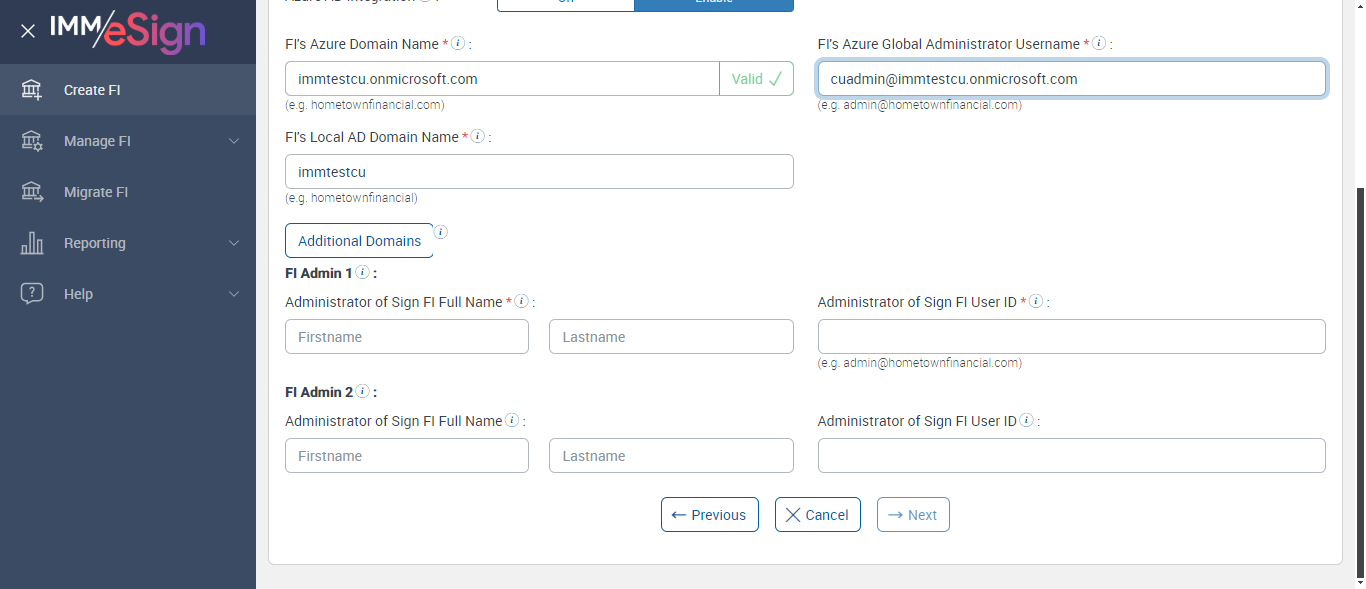The width and height of the screenshot is (1366, 589).
Task: Expand the Reporting menu chevron
Action: pyautogui.click(x=234, y=243)
